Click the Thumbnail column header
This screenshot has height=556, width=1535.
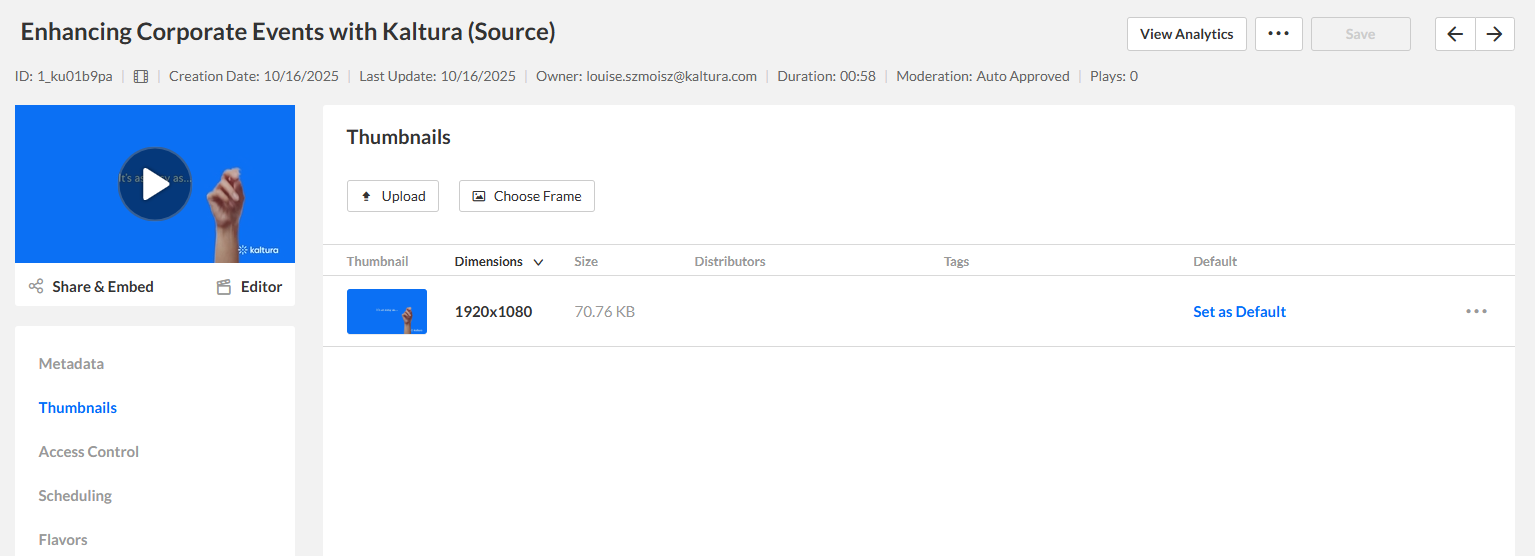pyautogui.click(x=378, y=262)
